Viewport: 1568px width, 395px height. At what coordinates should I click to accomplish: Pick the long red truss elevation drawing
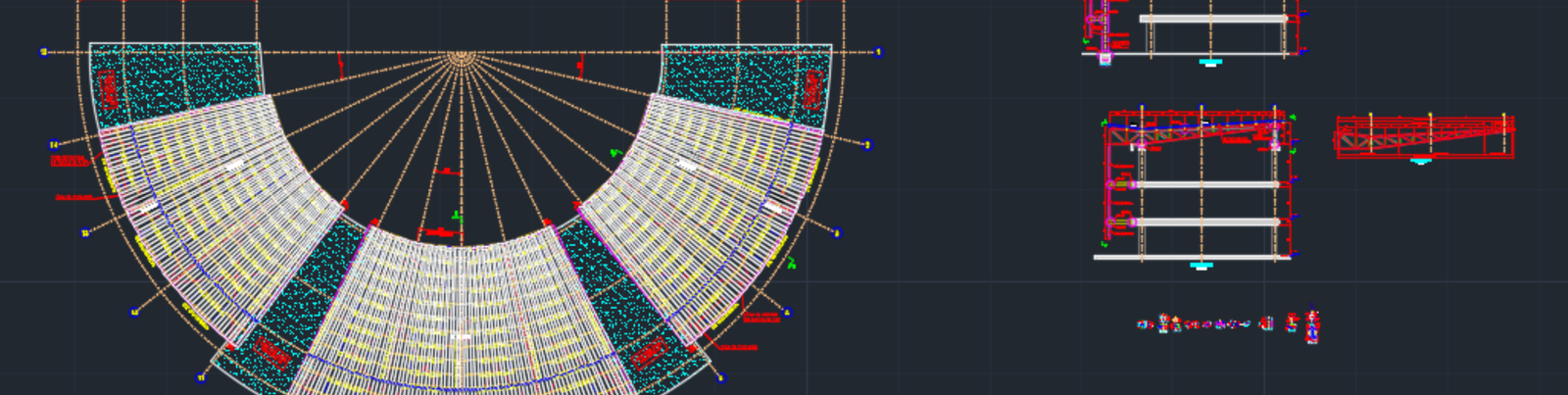click(1425, 135)
